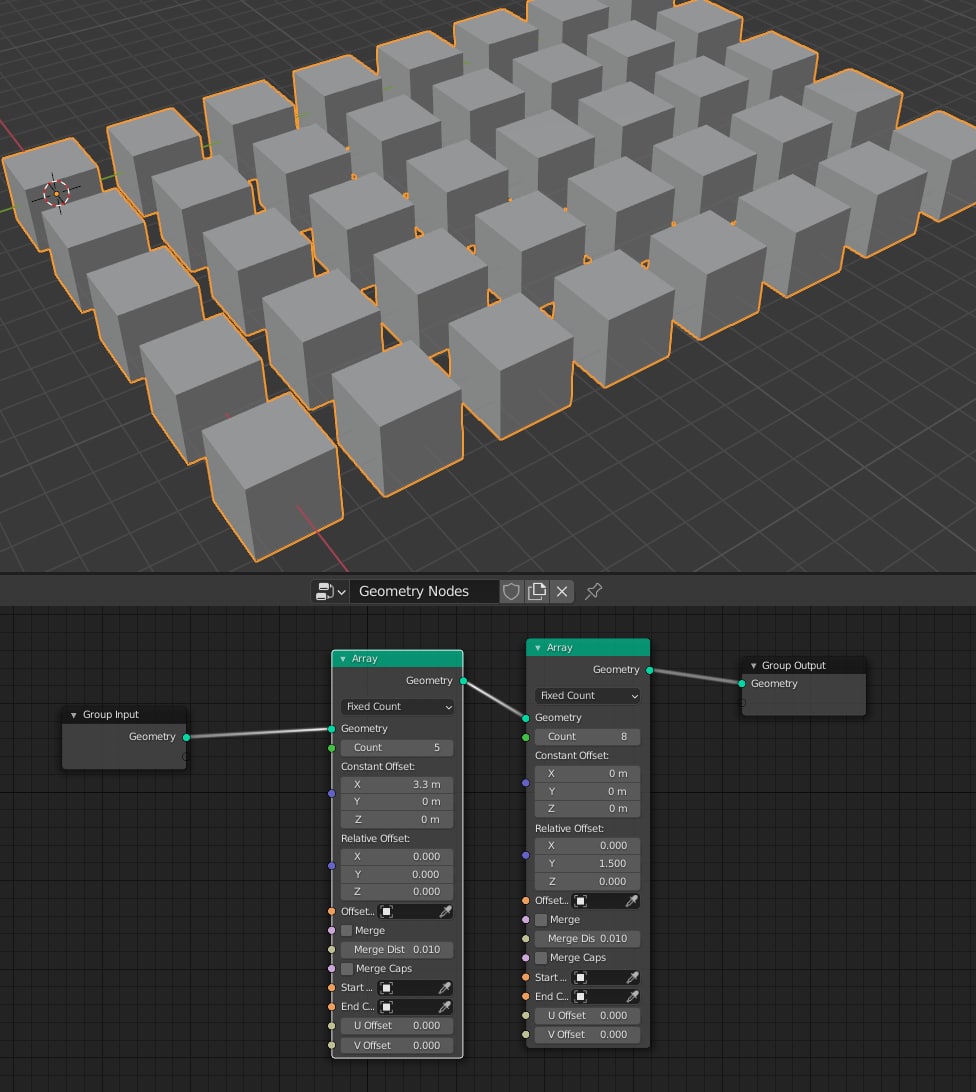Use Offset object eyedropper in first Array

445,911
